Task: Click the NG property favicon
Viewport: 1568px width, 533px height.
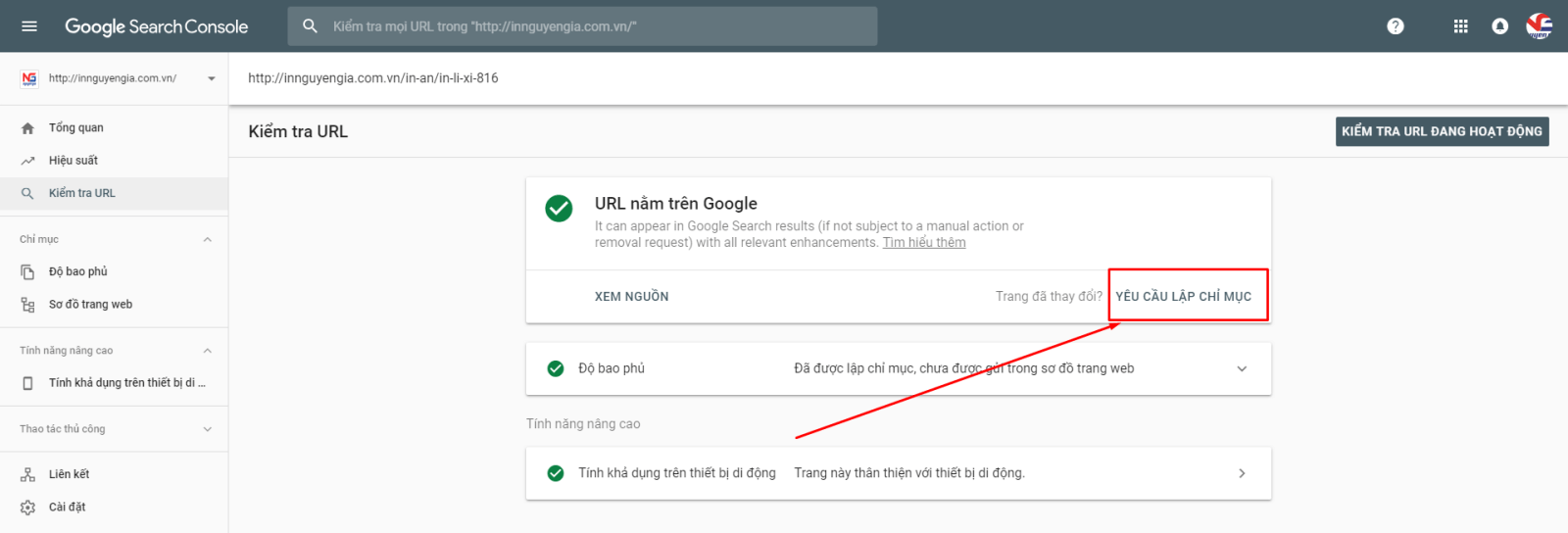Action: click(x=28, y=78)
